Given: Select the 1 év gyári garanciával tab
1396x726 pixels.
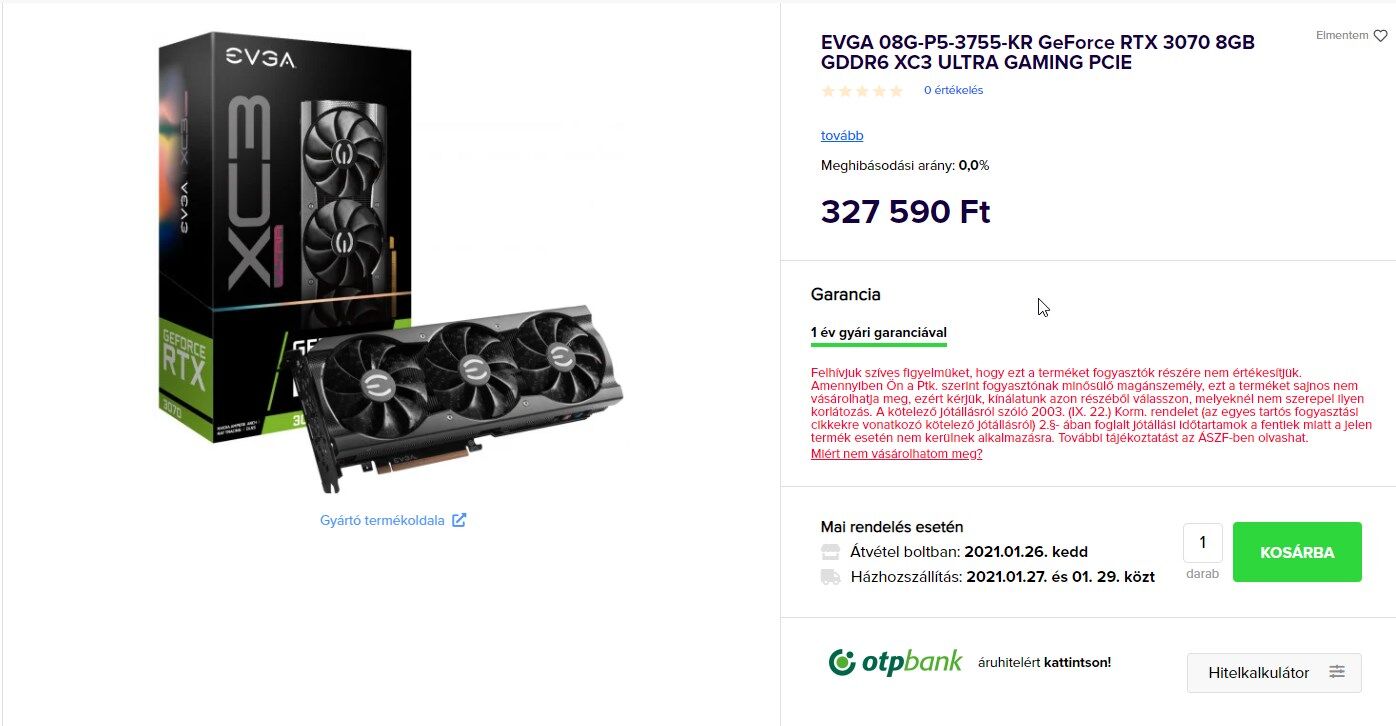Looking at the screenshot, I should tap(879, 333).
